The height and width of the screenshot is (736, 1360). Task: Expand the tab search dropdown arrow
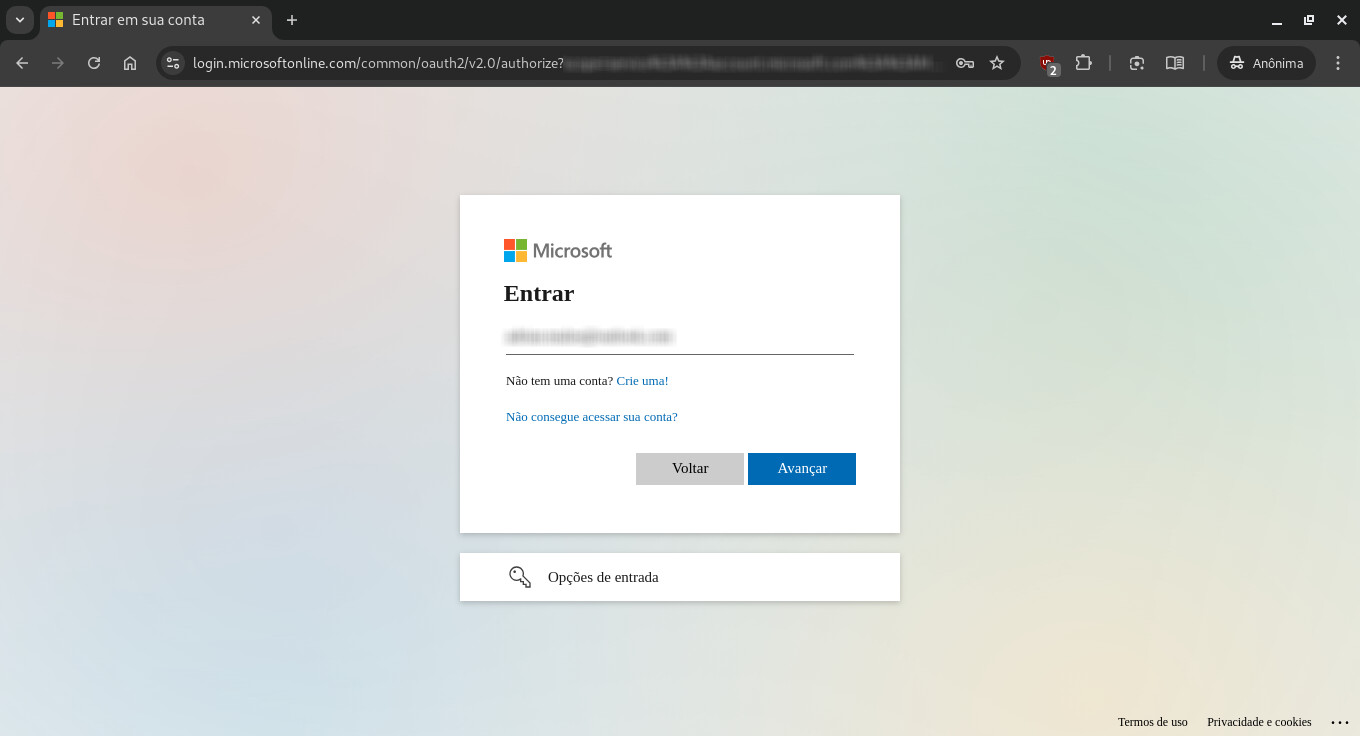19,20
